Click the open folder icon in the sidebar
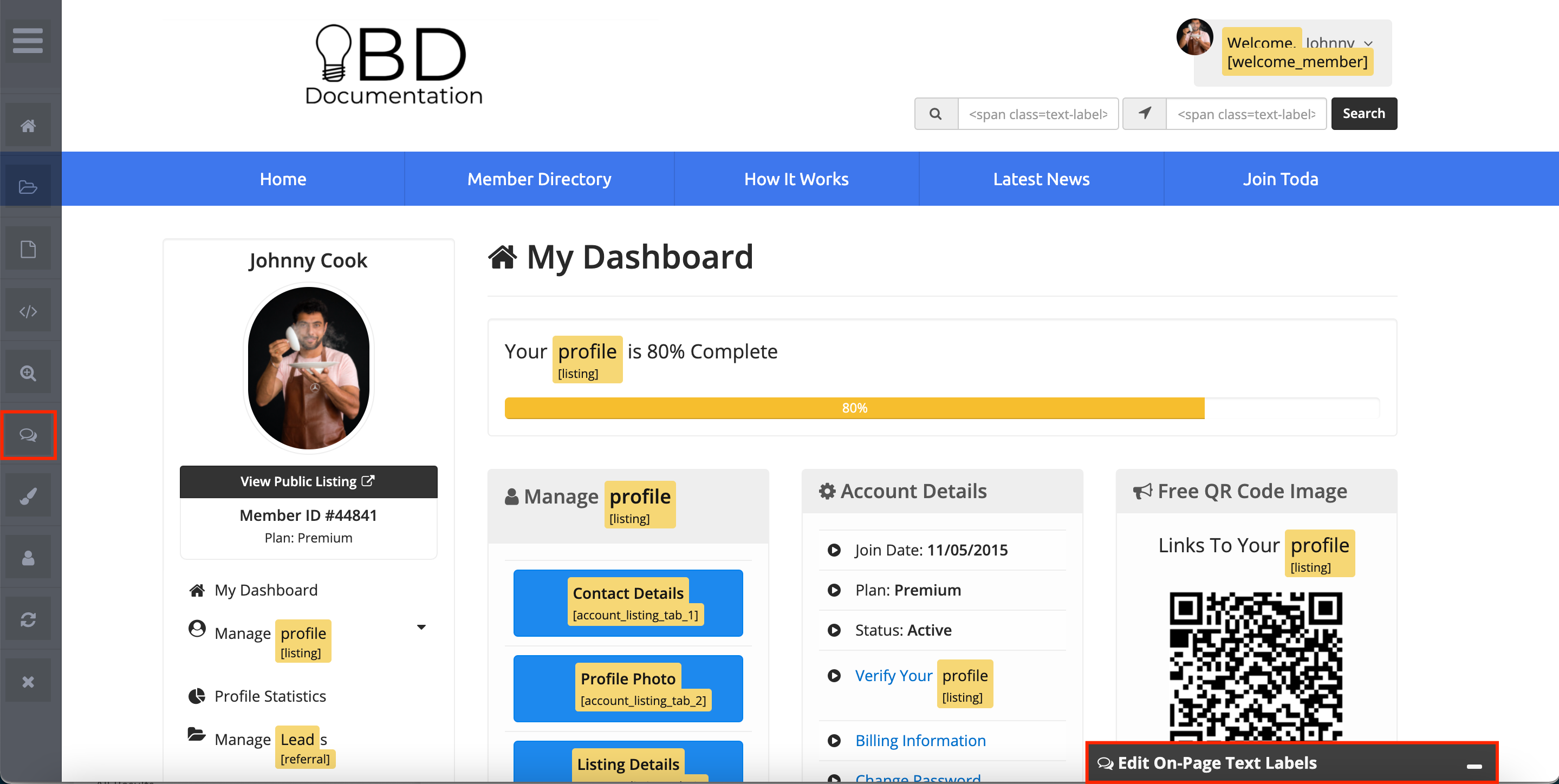This screenshot has height=784, width=1559. click(x=28, y=187)
